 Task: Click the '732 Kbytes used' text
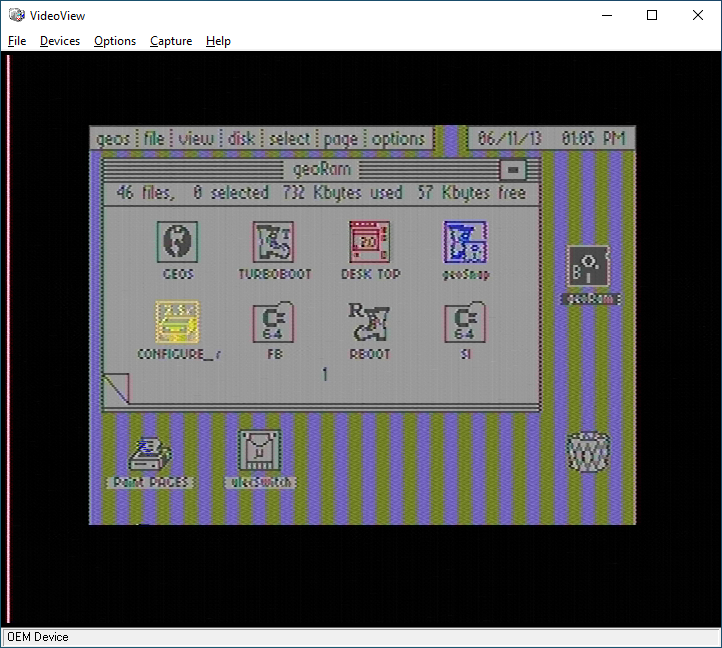coord(343,192)
